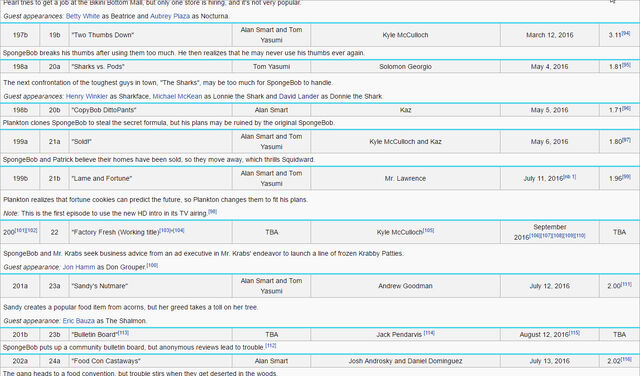Screen dimensions: 640x376
Task: Open the David Lander link
Action: coord(299,96)
